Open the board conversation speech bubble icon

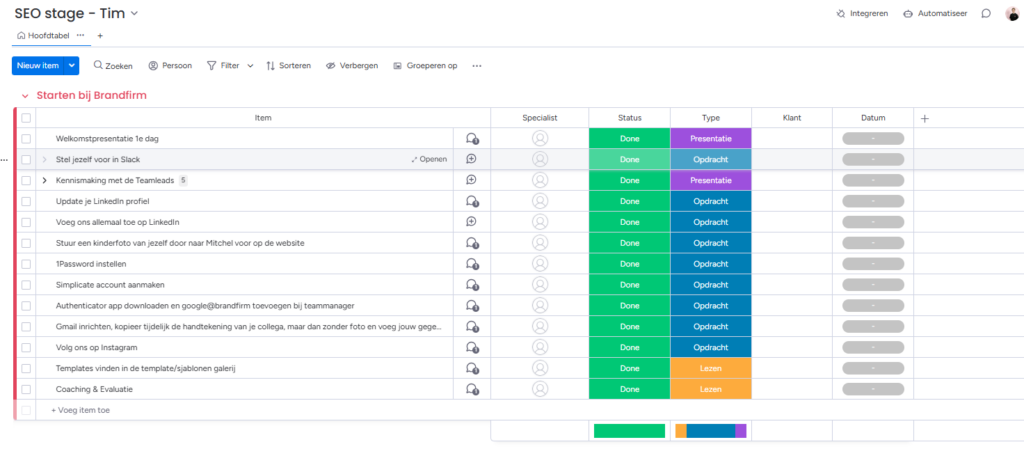point(986,14)
